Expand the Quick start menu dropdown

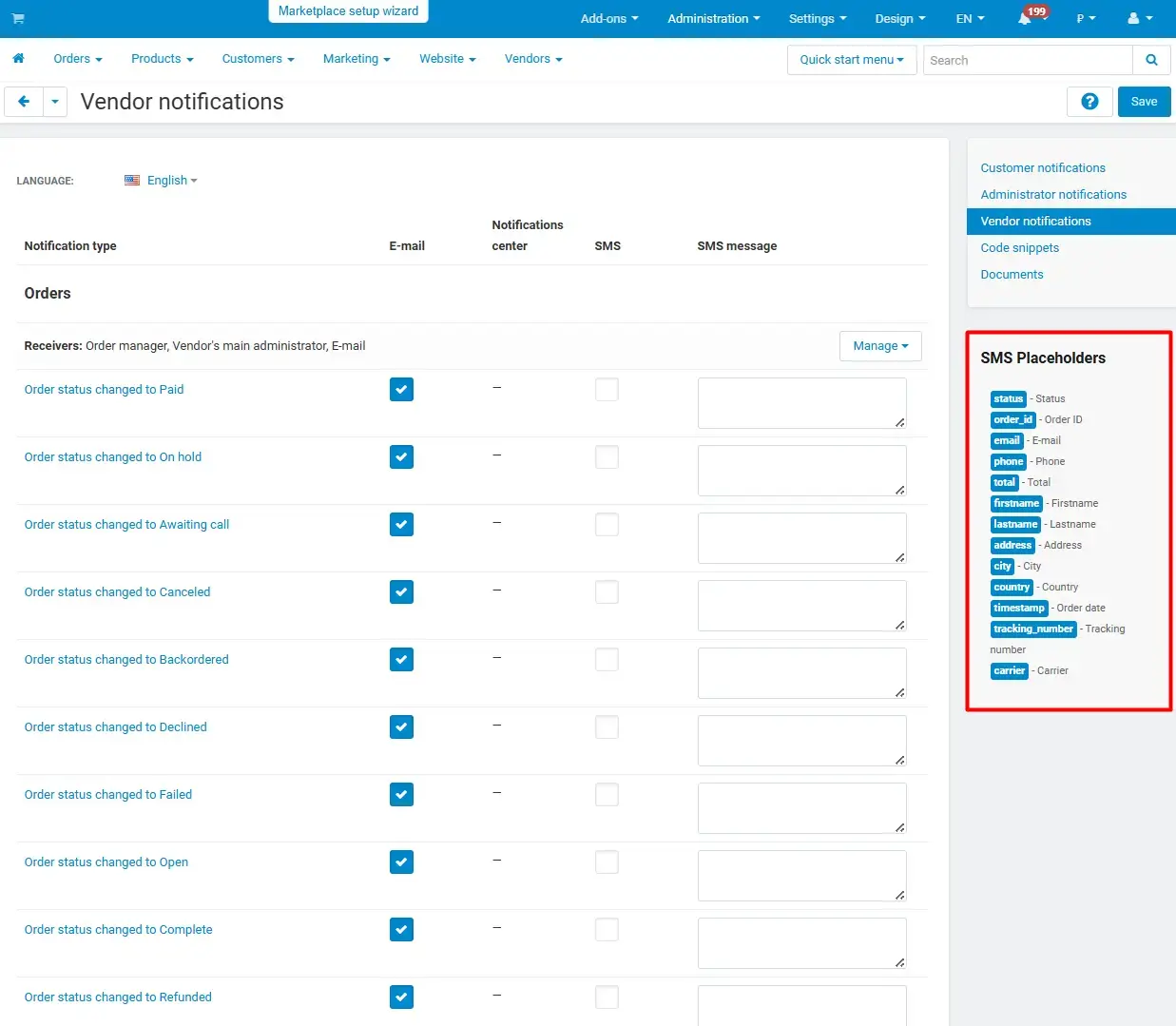click(851, 60)
